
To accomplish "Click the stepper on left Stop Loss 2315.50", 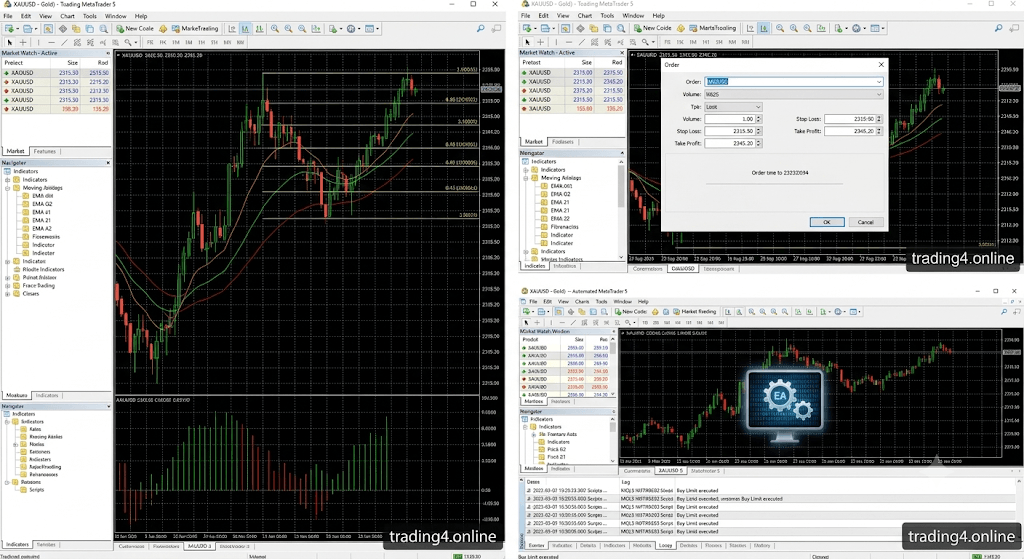I will coord(759,131).
